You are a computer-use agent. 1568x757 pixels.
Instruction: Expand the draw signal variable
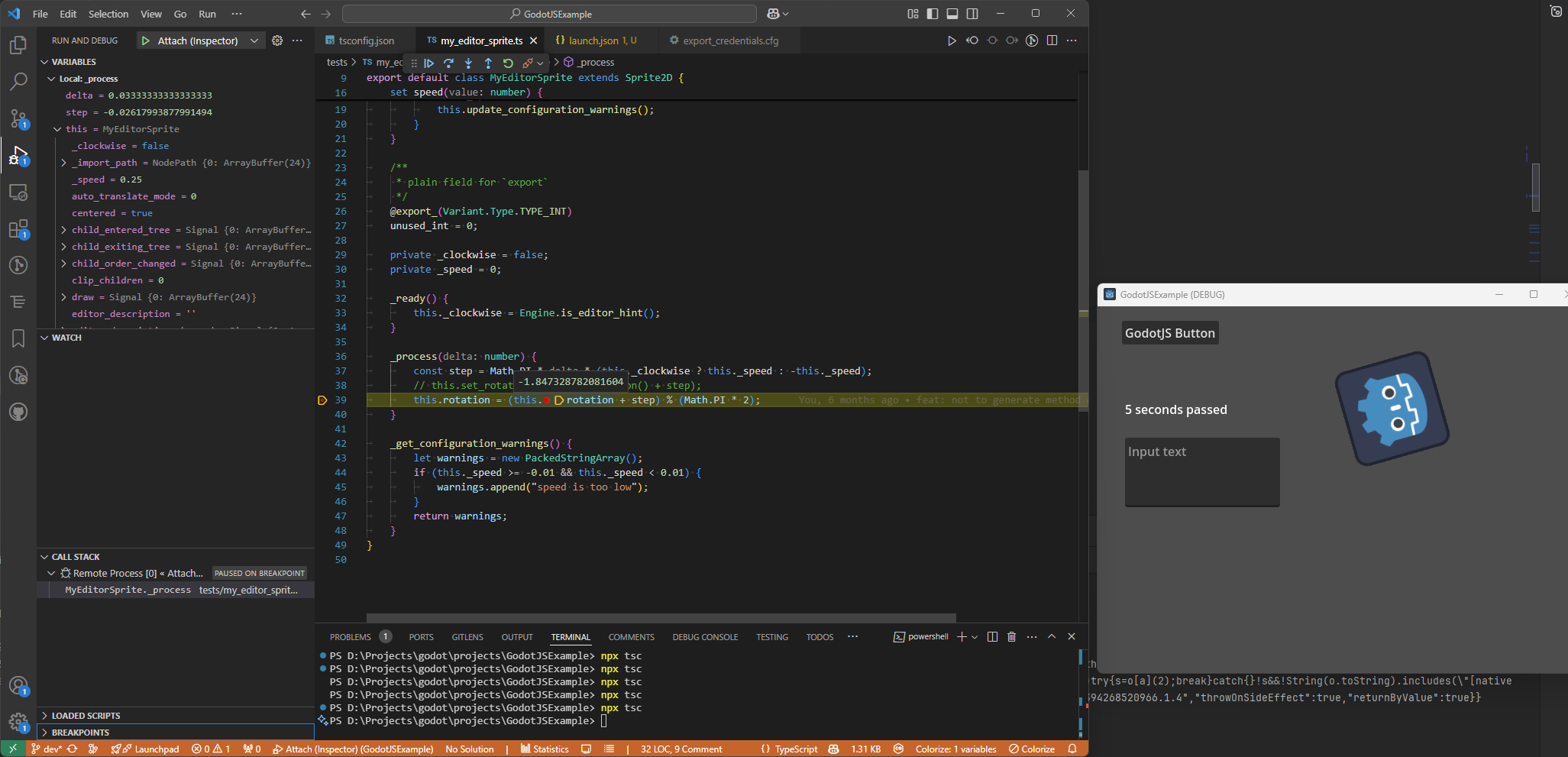[x=63, y=297]
